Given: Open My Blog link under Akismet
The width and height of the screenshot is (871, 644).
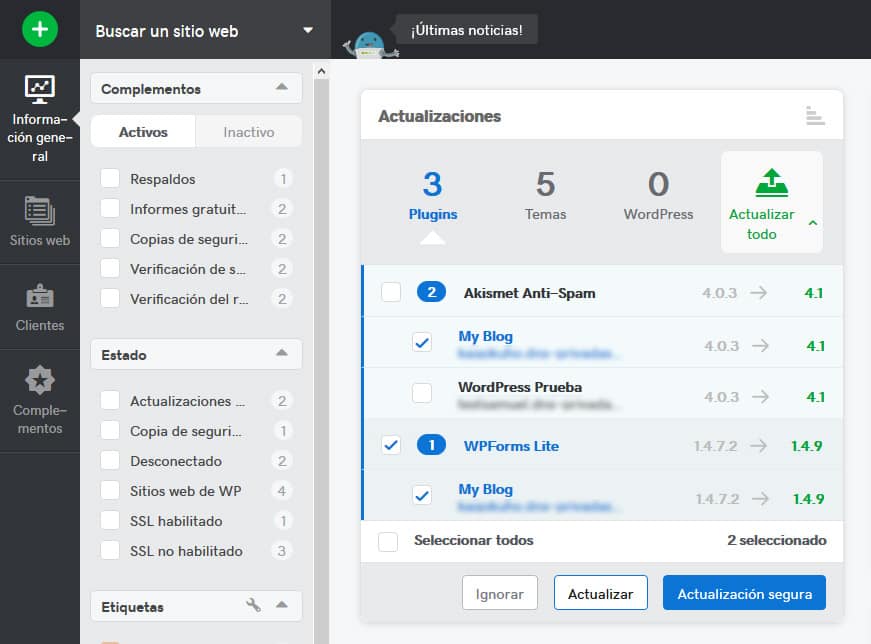Looking at the screenshot, I should (x=485, y=336).
